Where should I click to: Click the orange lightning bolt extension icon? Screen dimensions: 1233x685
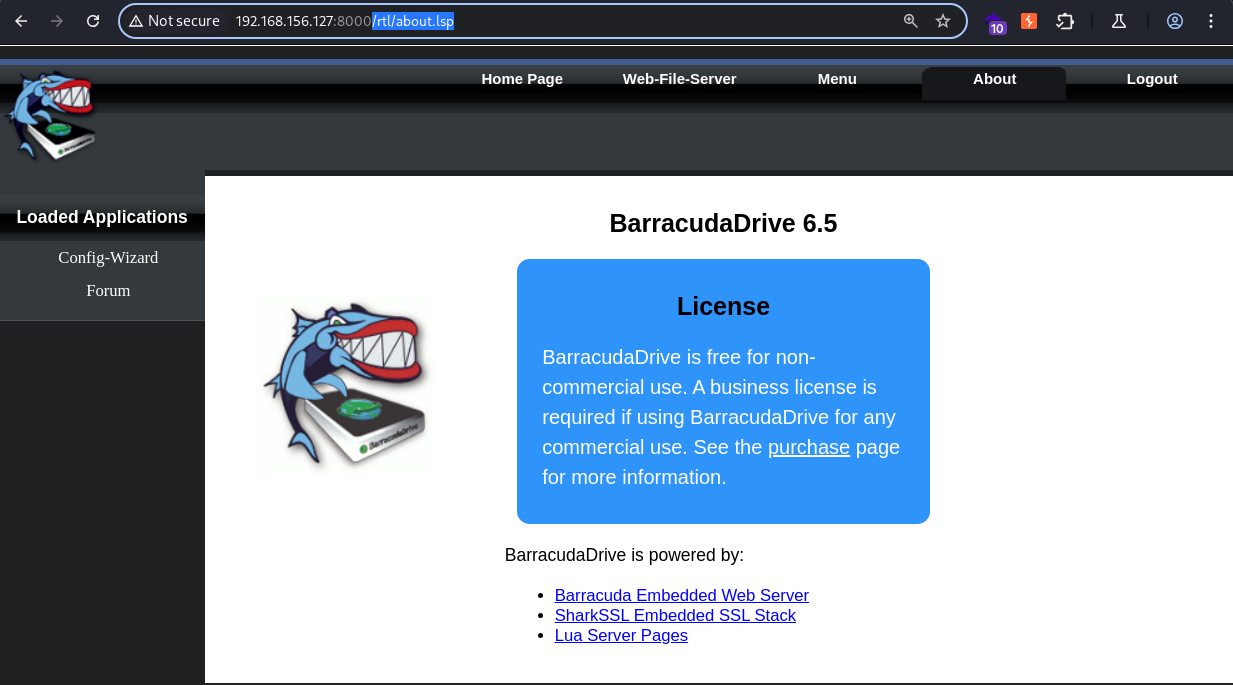click(x=1029, y=21)
